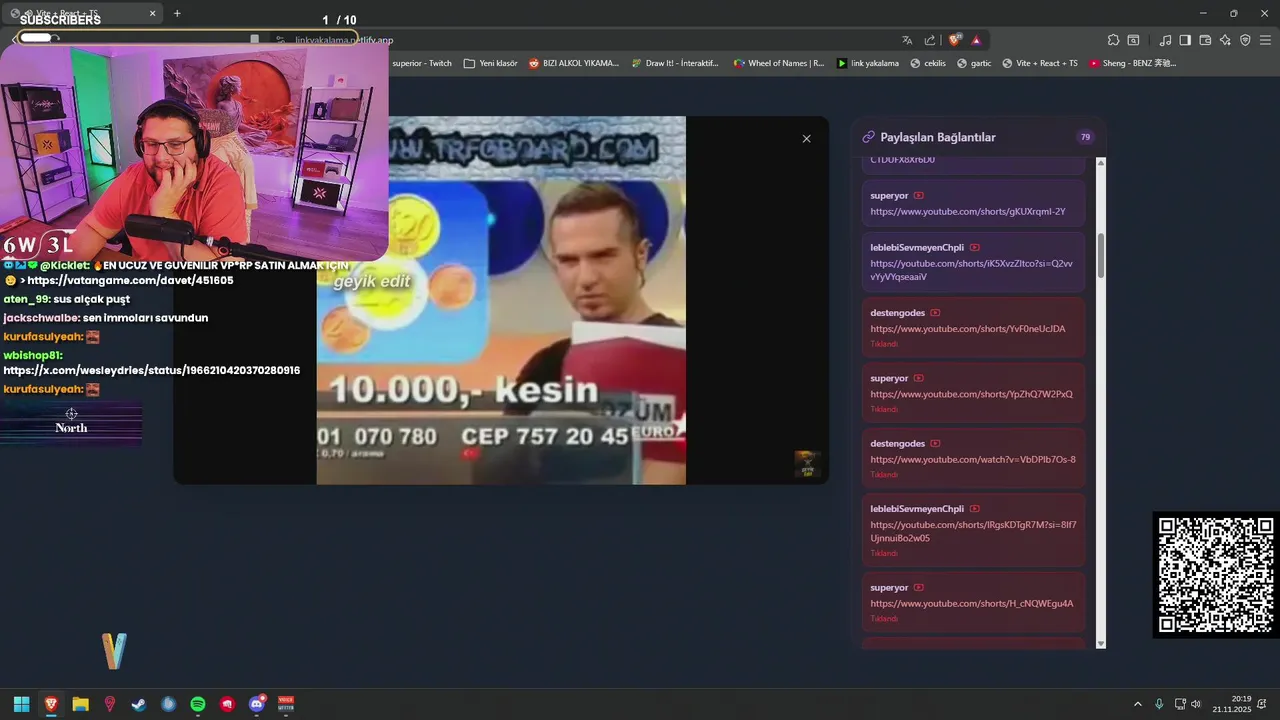Open gartic bookmark
The image size is (1280, 720).
(x=974, y=63)
